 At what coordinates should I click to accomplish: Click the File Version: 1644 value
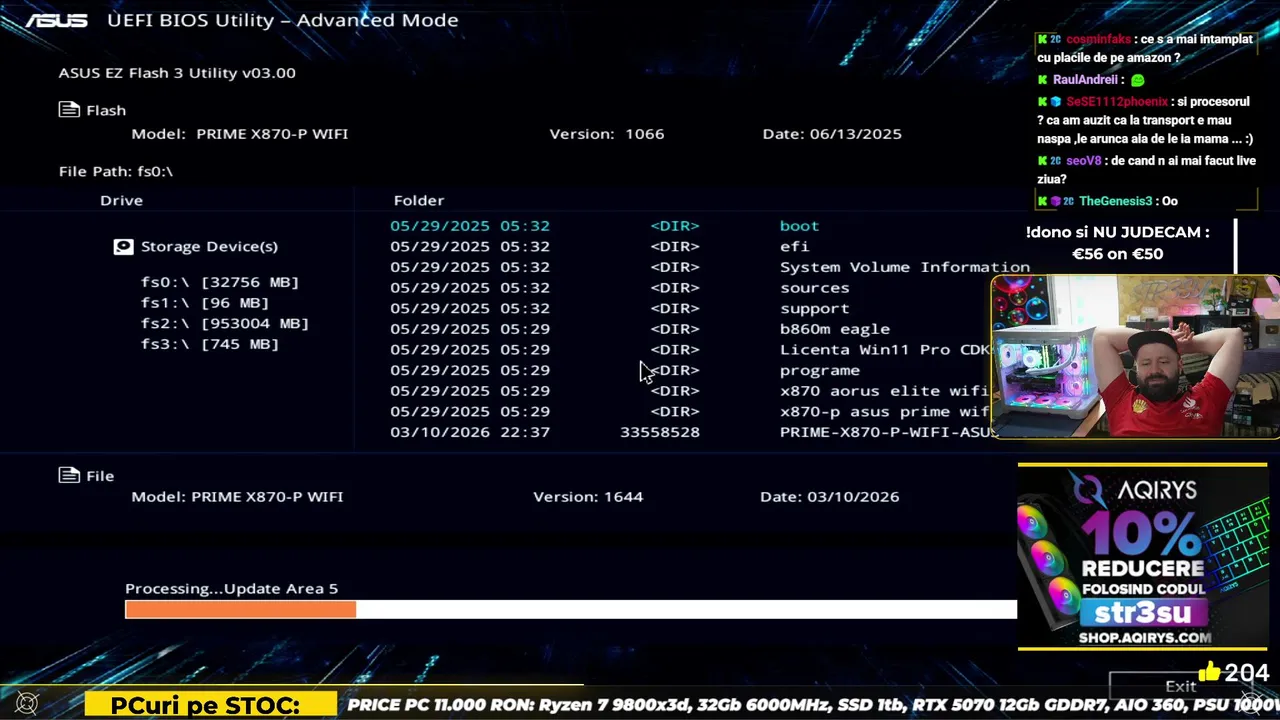point(588,497)
